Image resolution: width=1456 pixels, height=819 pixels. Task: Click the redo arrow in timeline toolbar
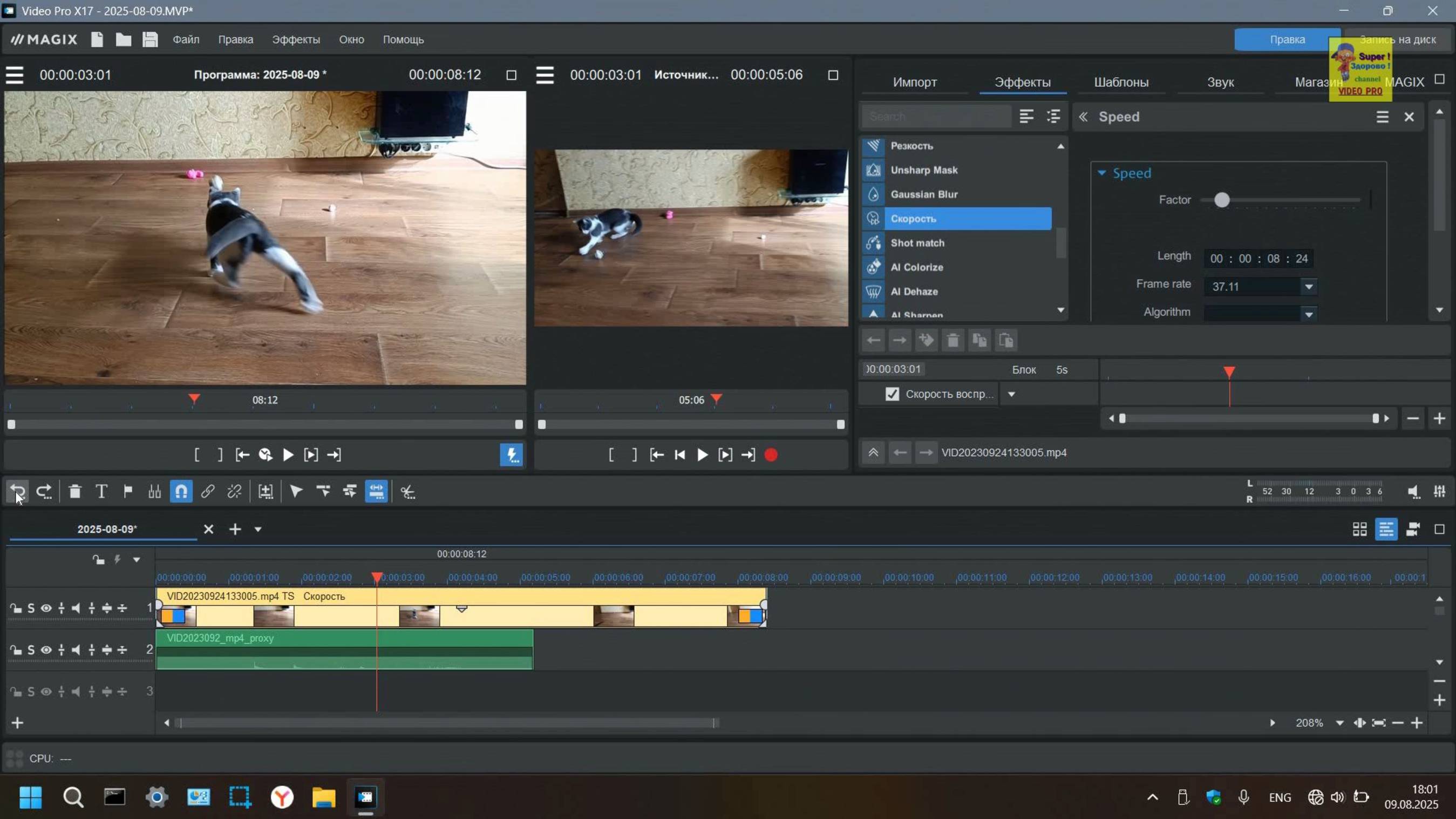[x=44, y=491]
